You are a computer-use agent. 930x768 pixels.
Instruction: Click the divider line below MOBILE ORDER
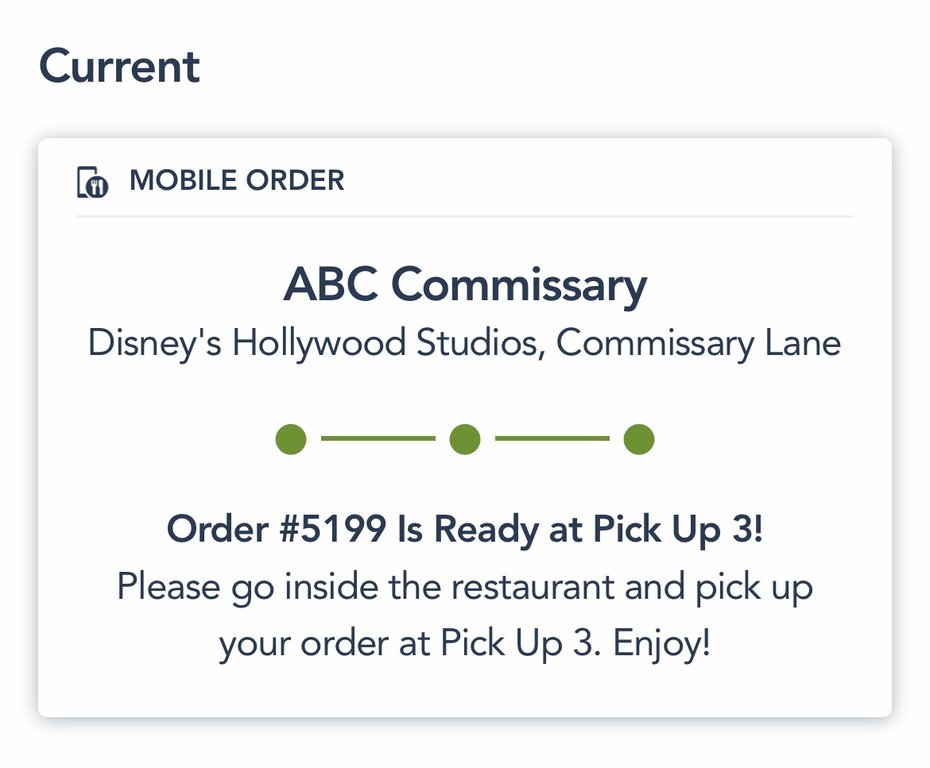tap(465, 216)
